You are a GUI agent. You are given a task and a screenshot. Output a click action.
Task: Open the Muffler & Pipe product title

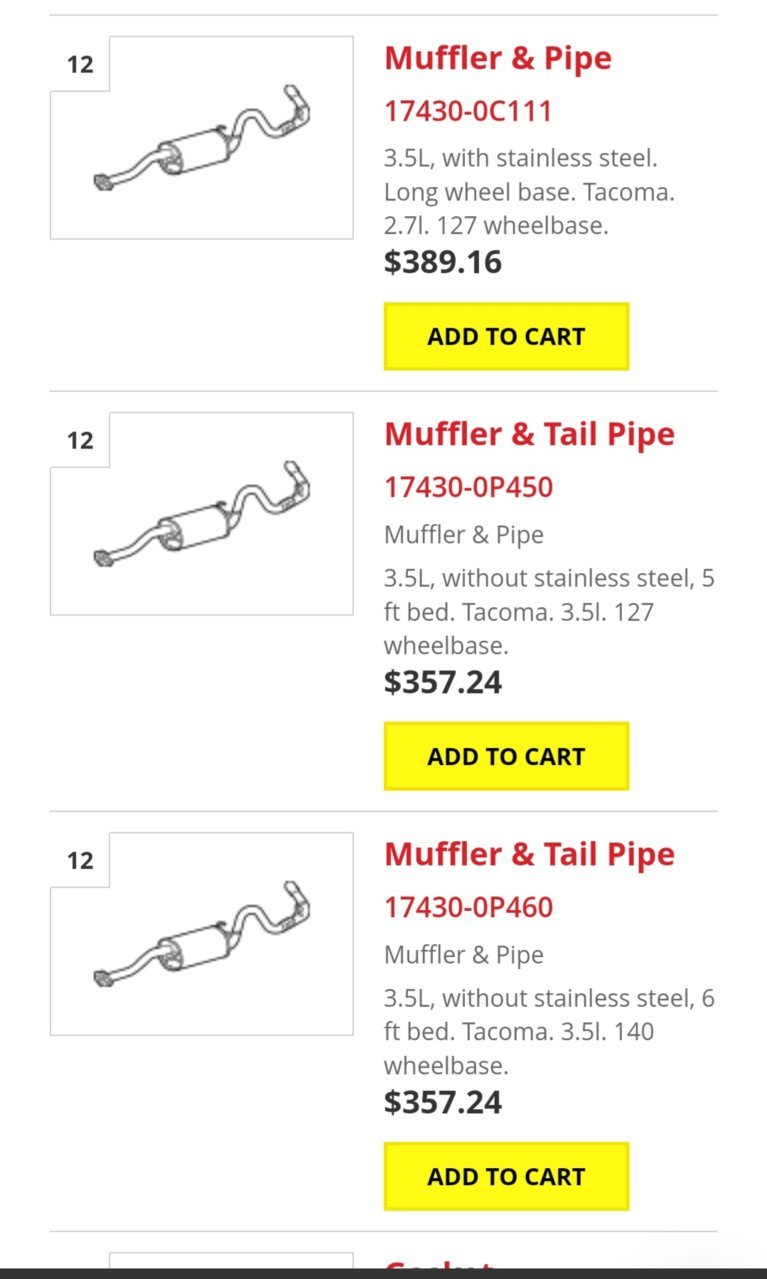pyautogui.click(x=497, y=58)
